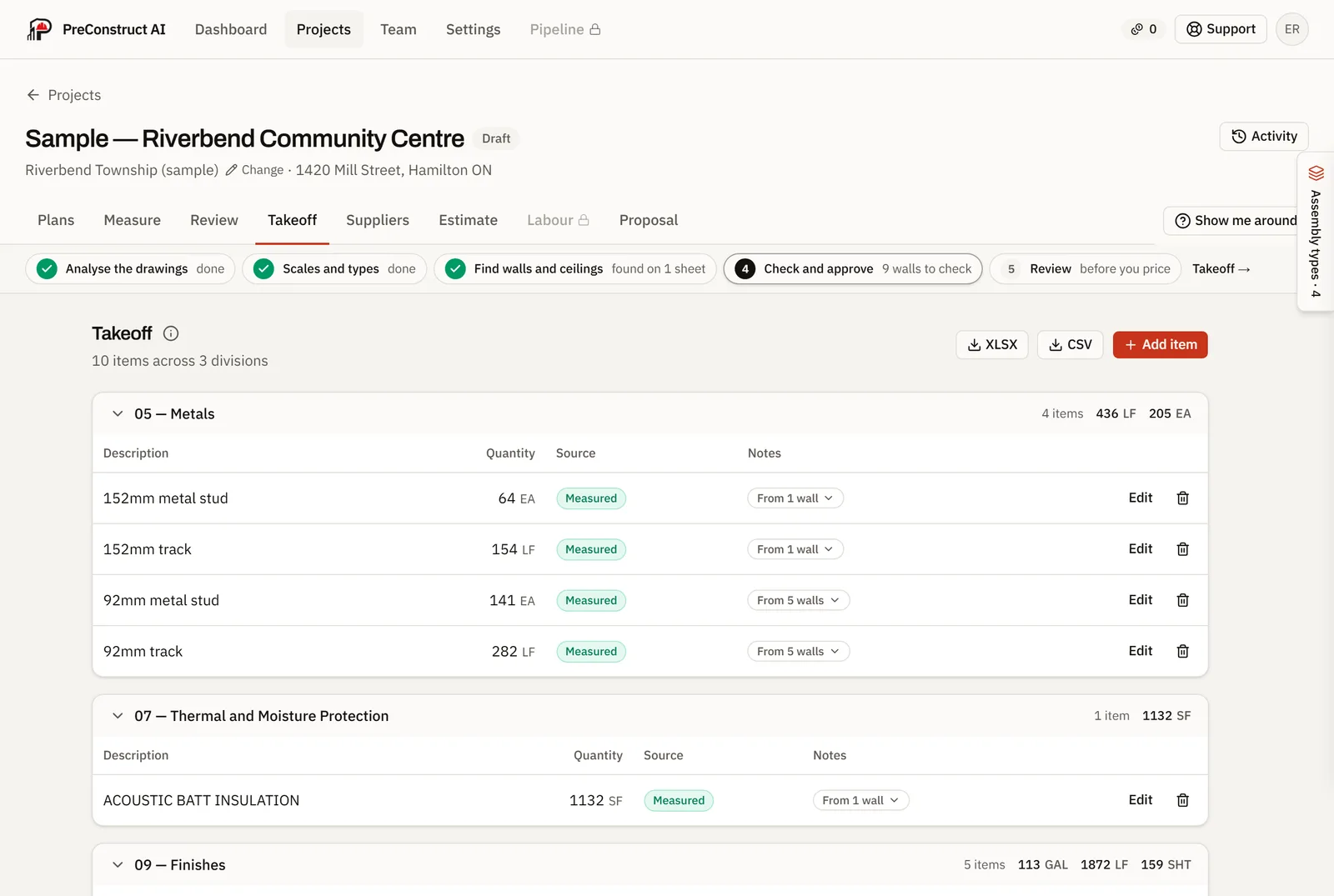The width and height of the screenshot is (1334, 896).
Task: Expand From 5 walls for 92mm metal stud
Action: tap(799, 600)
